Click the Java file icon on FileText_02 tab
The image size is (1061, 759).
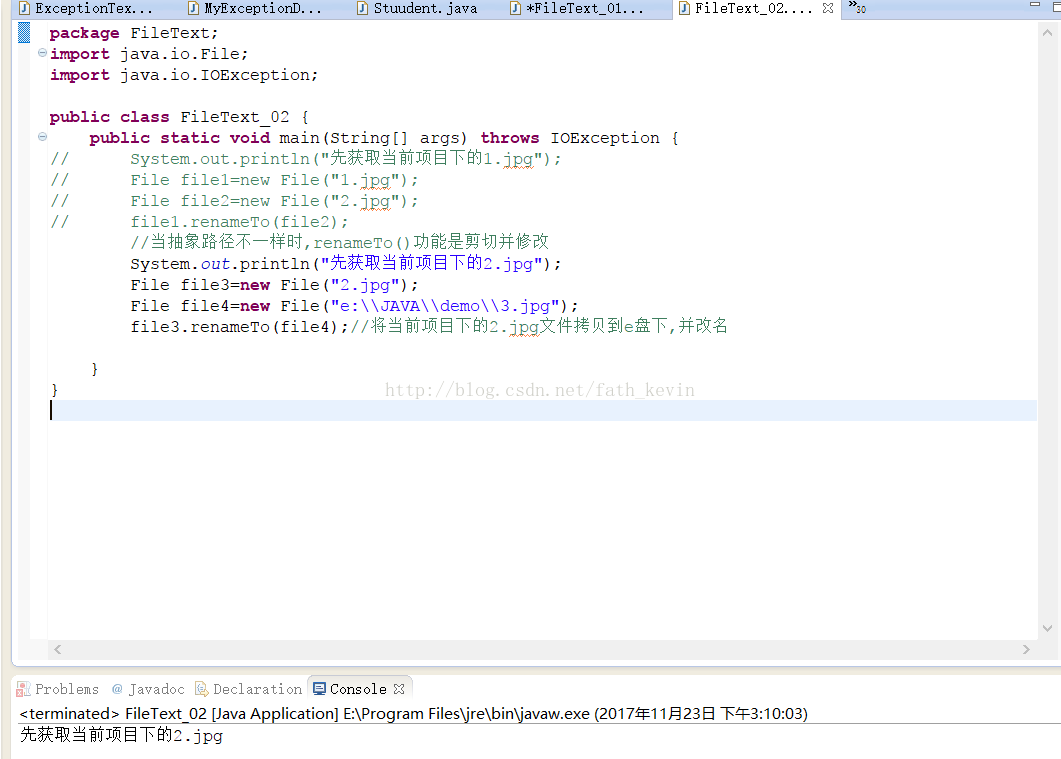click(x=684, y=8)
